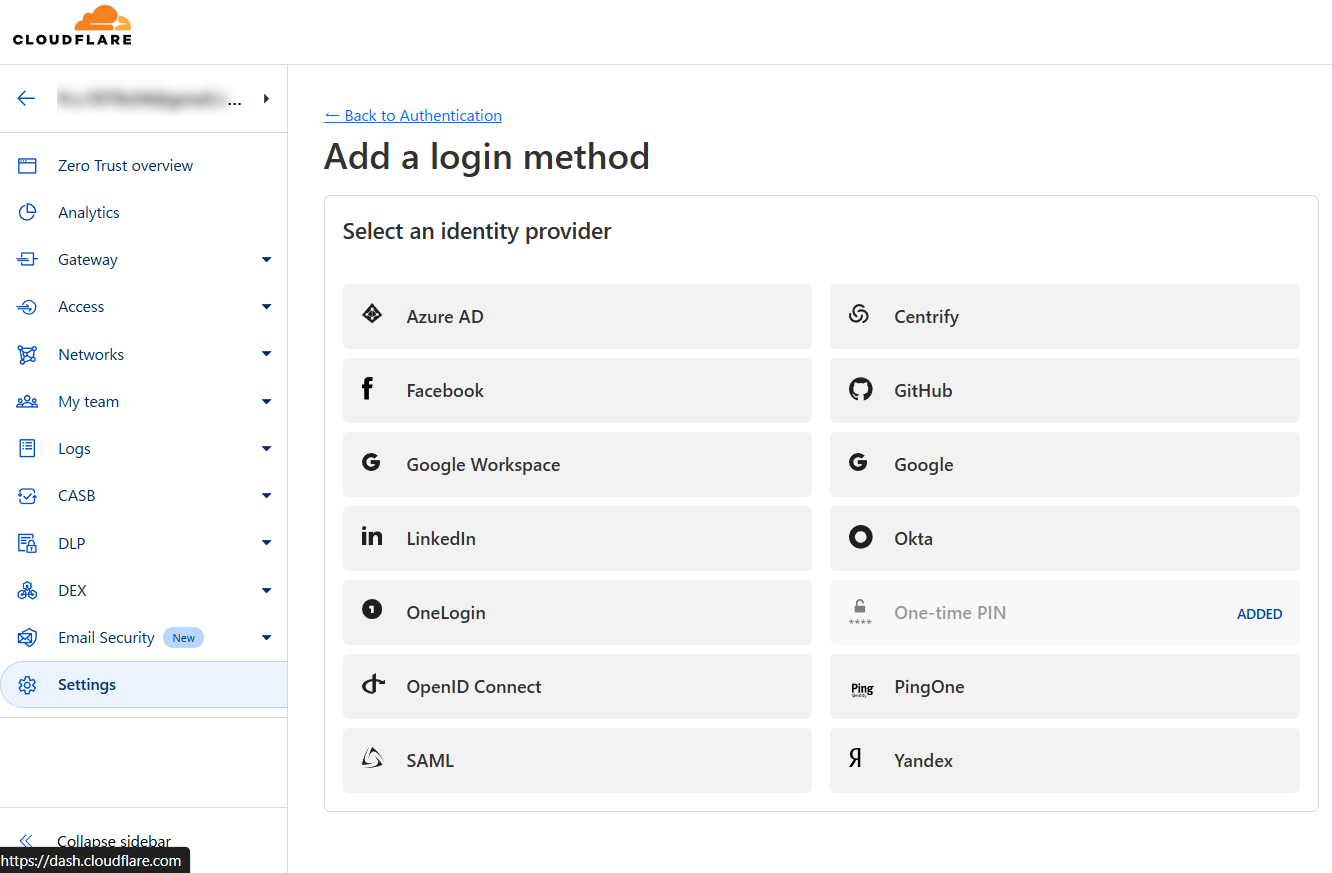This screenshot has width=1332, height=873.
Task: Click the My team people icon
Action: (x=27, y=402)
